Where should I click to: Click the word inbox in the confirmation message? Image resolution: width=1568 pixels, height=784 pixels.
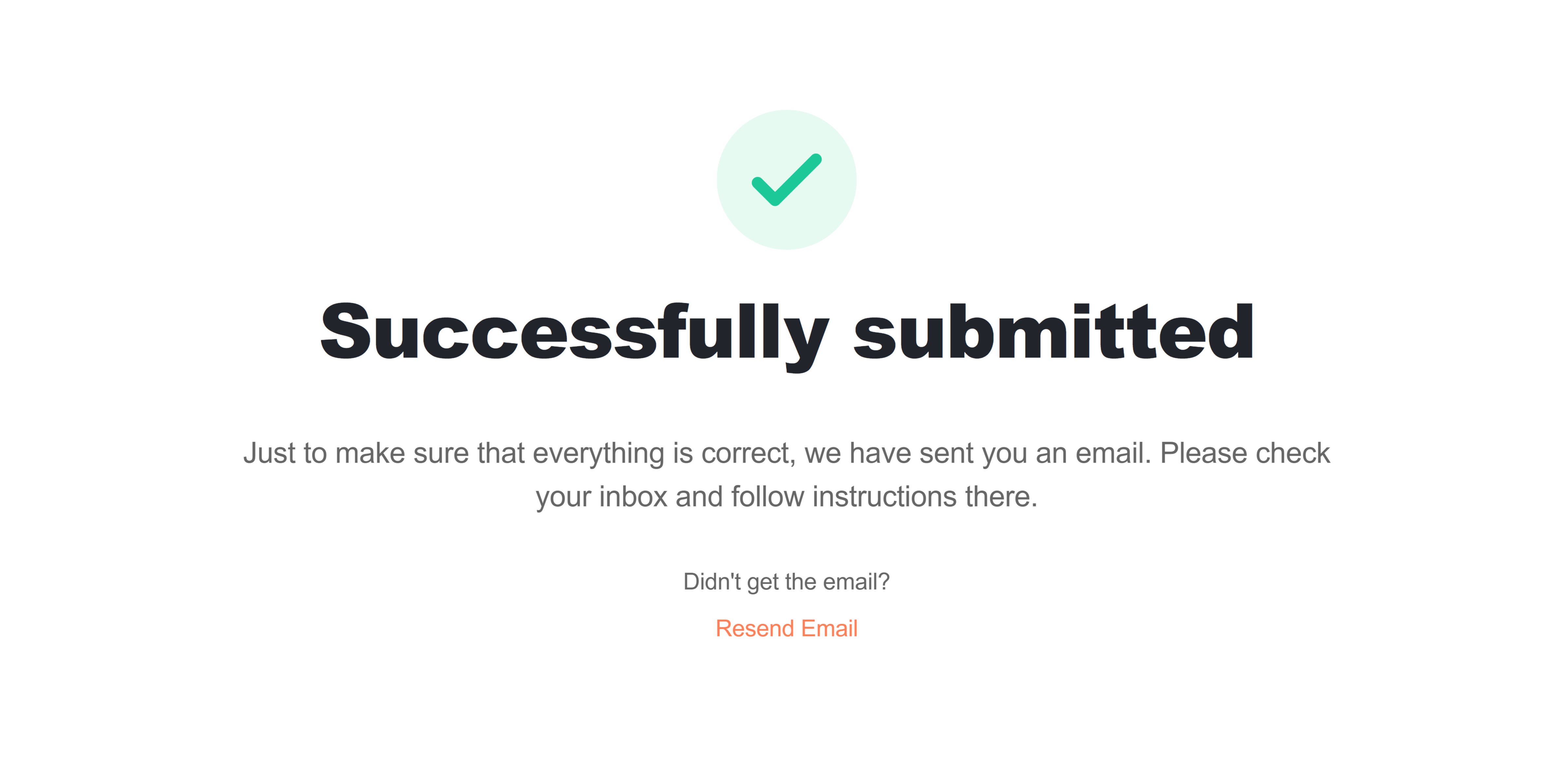point(633,497)
